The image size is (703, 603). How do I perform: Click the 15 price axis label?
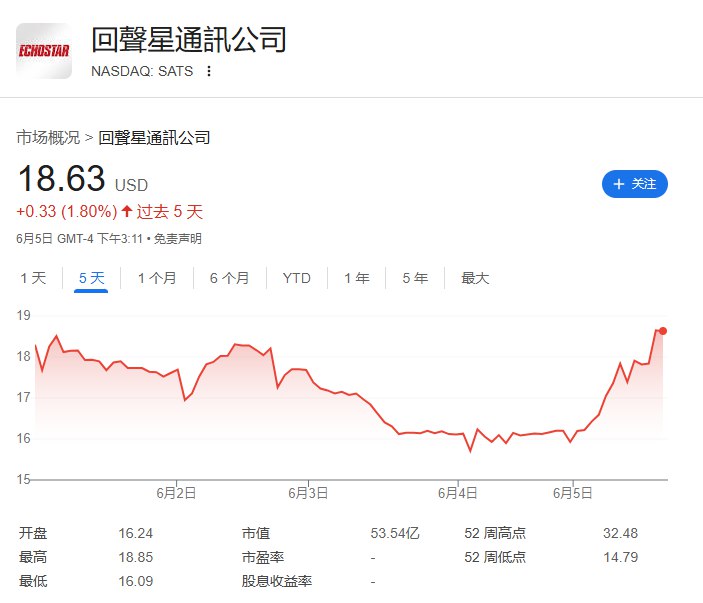[24, 479]
